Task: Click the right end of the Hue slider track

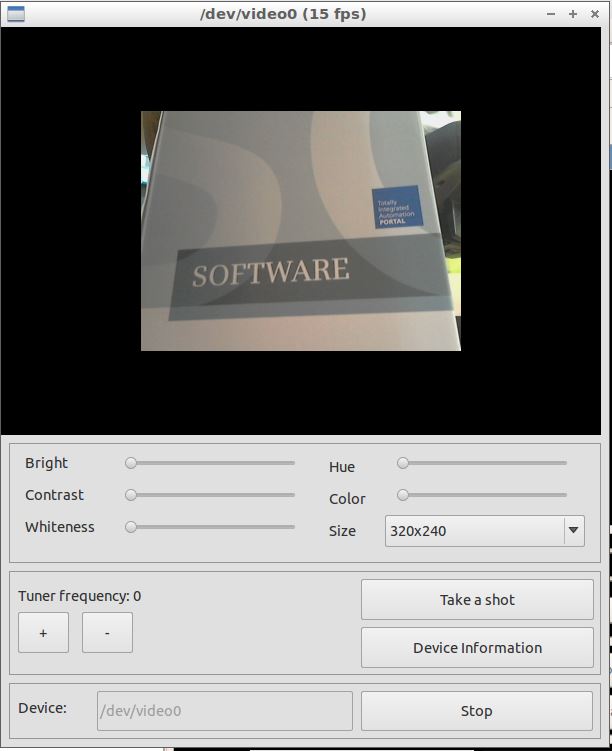Action: point(563,463)
